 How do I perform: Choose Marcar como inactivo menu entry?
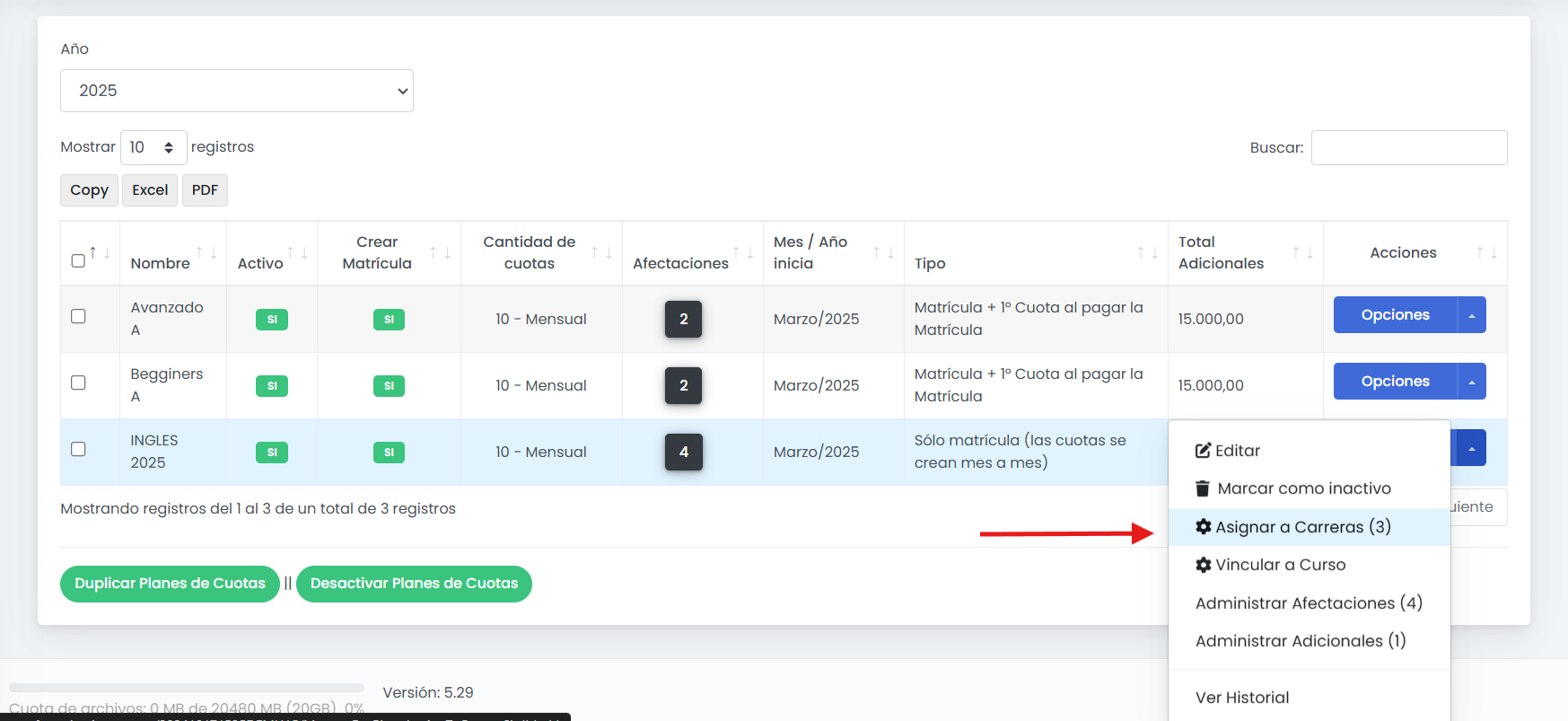pos(1310,488)
